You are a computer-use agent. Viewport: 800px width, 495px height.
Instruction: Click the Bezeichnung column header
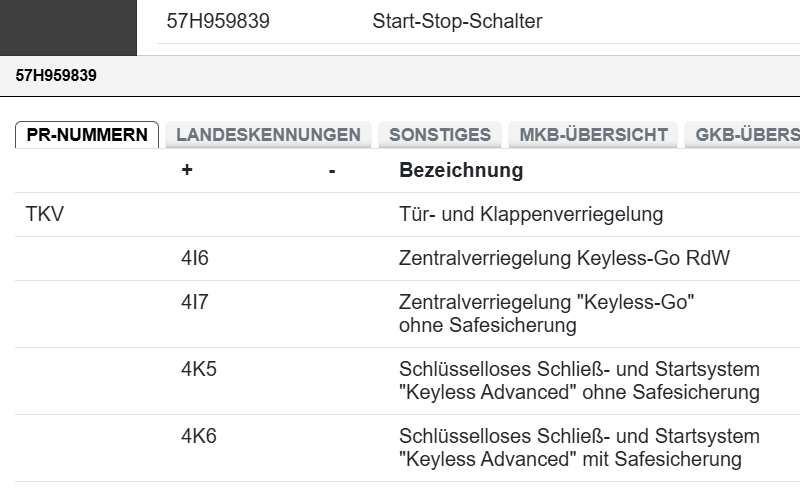click(x=461, y=170)
